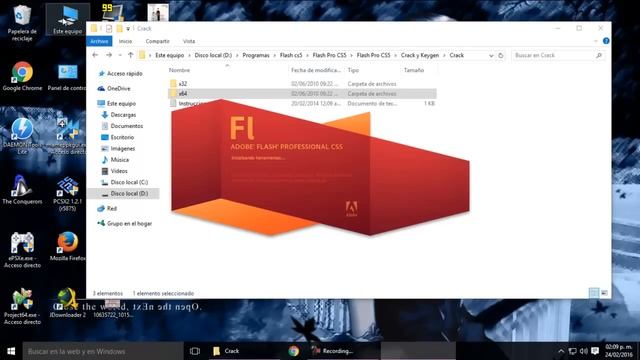Viewport: 640px width, 360px height.
Task: Refresh the current folder view
Action: (x=501, y=56)
